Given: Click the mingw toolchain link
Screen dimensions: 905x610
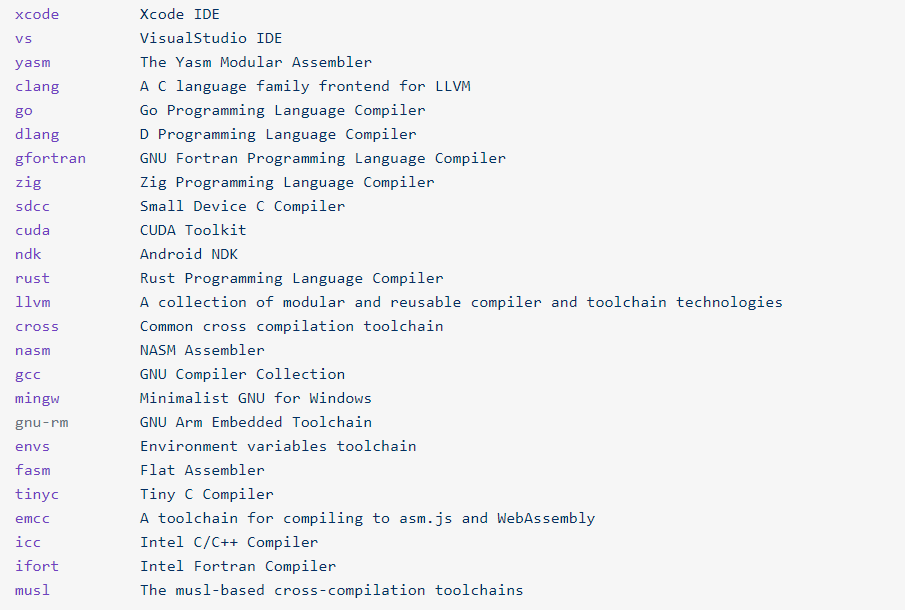Looking at the screenshot, I should (x=37, y=399).
